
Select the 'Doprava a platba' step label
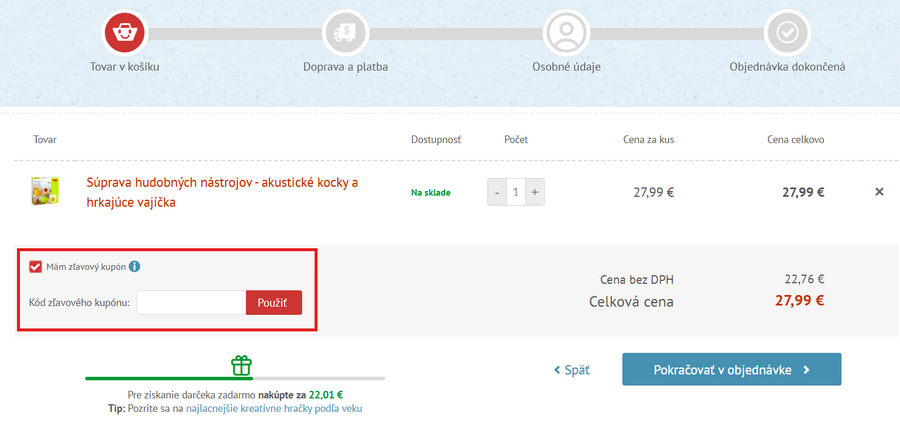pos(345,67)
